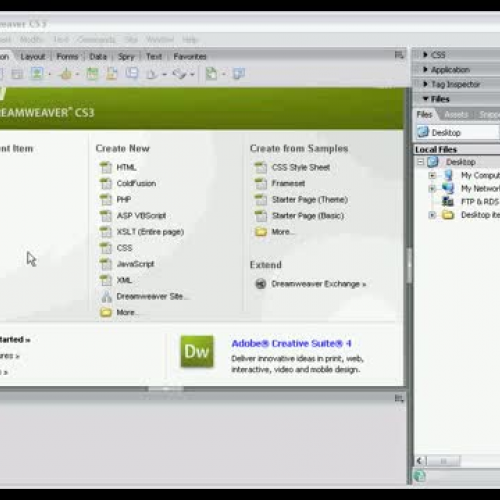Click the JavaScript document icon
The width and height of the screenshot is (500, 500).
106,264
